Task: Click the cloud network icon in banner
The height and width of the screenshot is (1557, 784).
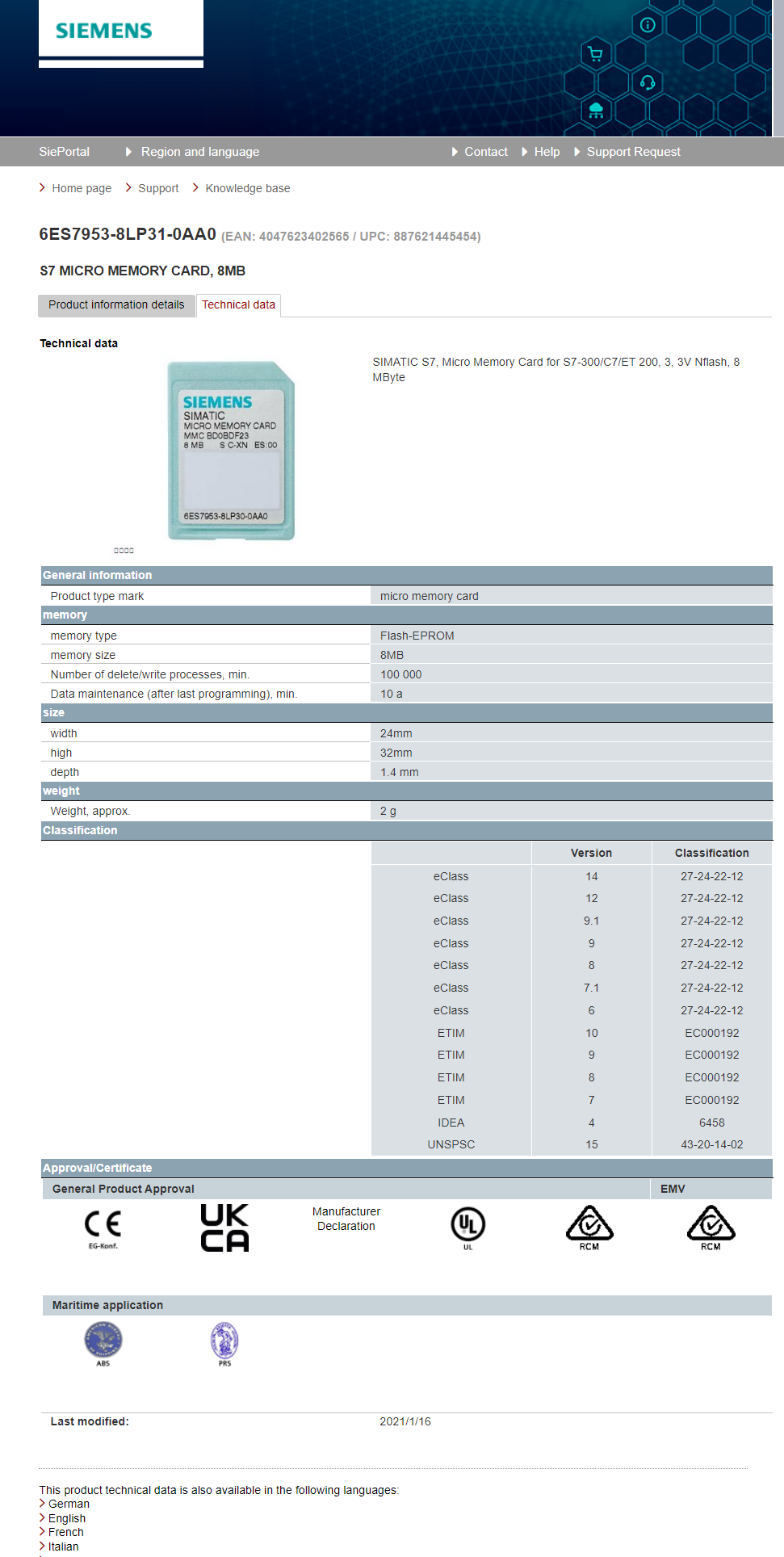Action: pyautogui.click(x=596, y=111)
